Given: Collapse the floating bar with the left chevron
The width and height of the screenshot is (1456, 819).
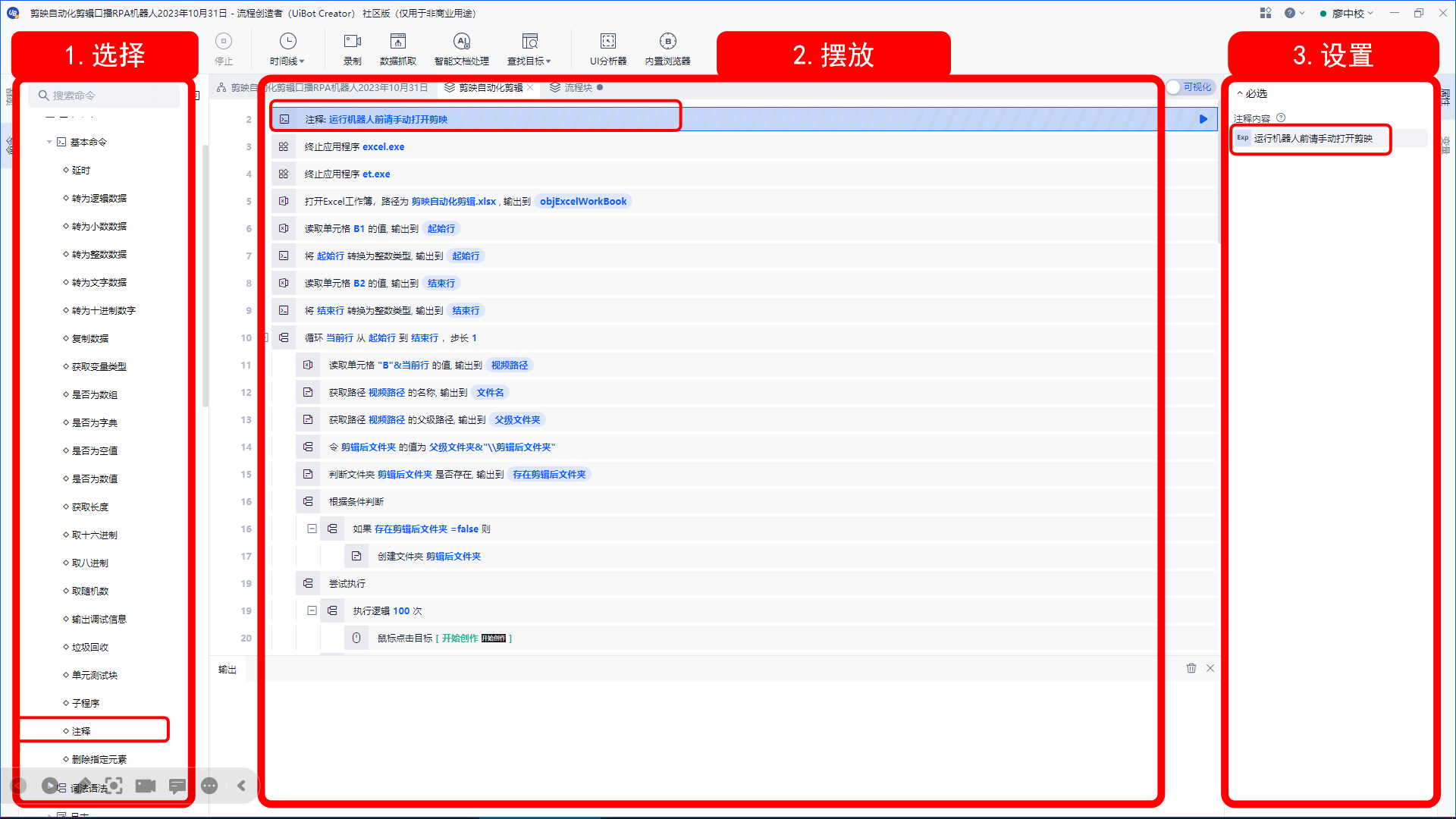Looking at the screenshot, I should pyautogui.click(x=241, y=786).
